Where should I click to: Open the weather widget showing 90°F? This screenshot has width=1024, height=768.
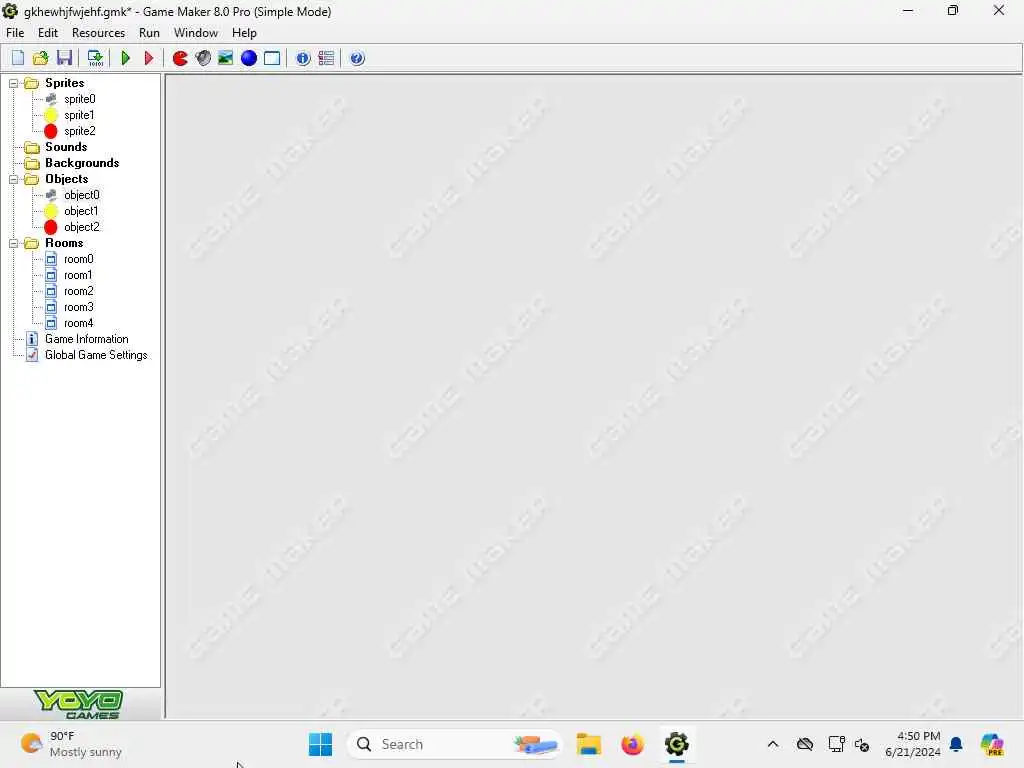(72, 744)
